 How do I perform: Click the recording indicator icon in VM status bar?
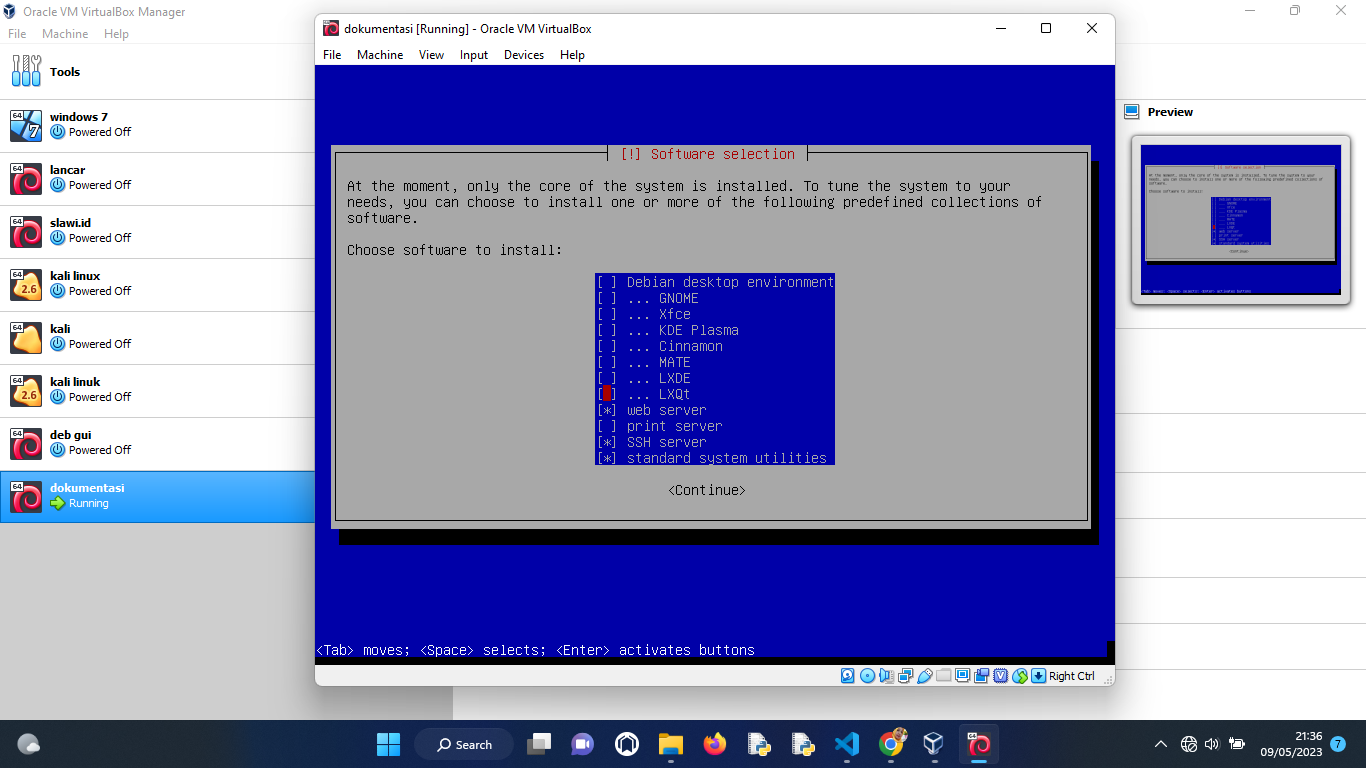pyautogui.click(x=981, y=676)
